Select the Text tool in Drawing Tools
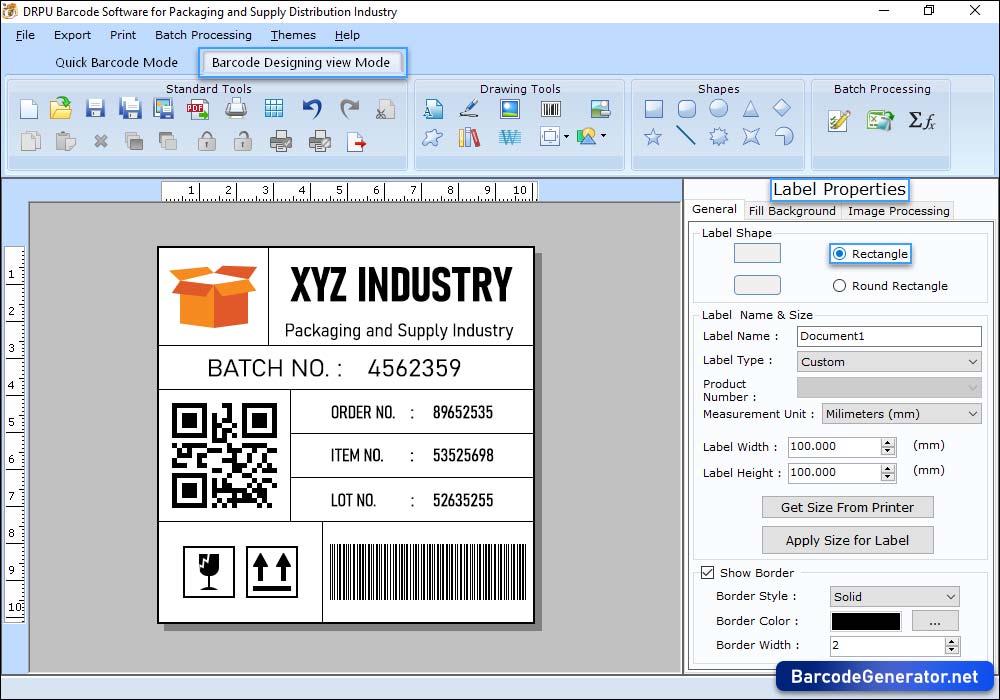 pyautogui.click(x=433, y=109)
